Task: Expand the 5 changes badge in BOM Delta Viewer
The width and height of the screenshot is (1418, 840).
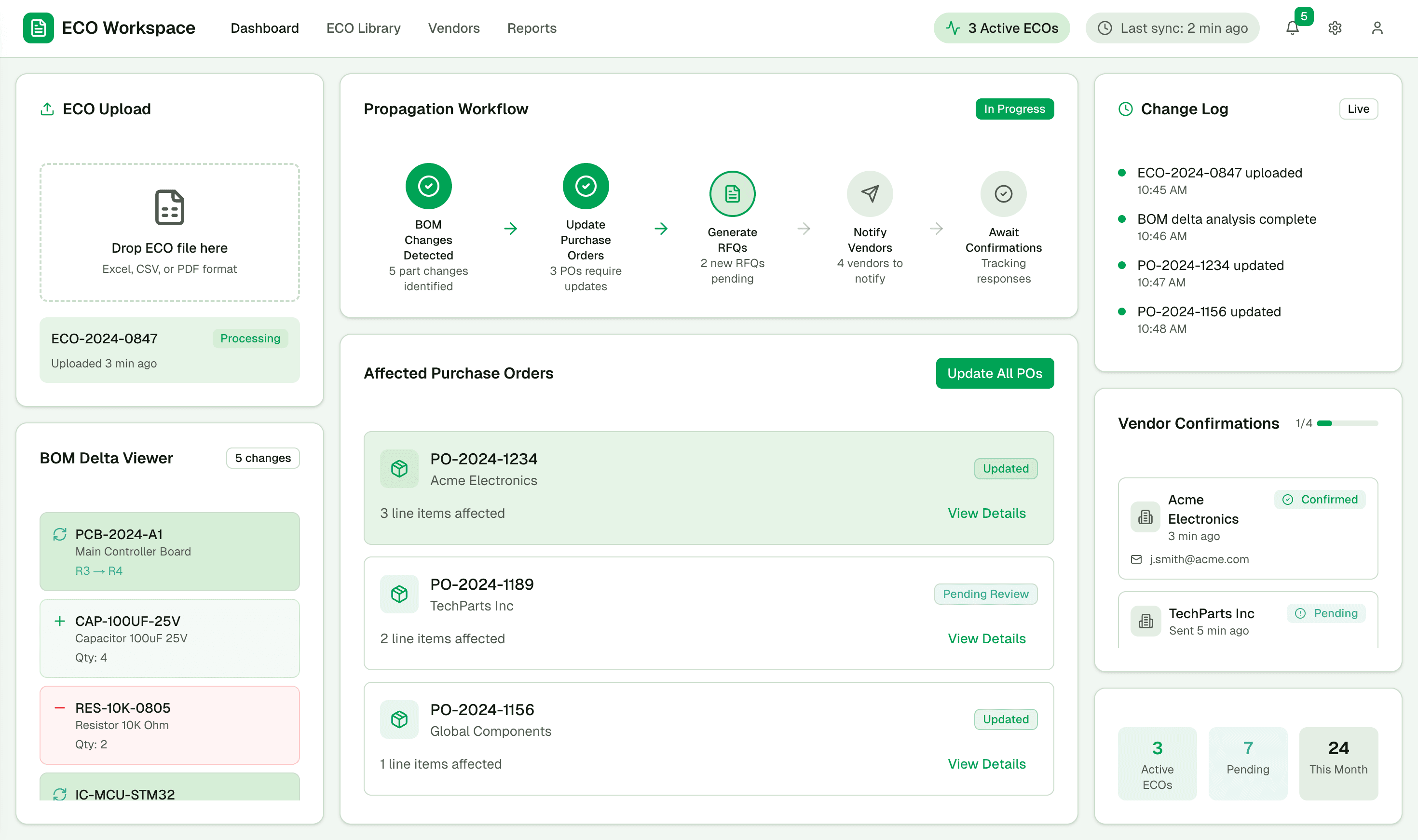Action: pyautogui.click(x=263, y=458)
